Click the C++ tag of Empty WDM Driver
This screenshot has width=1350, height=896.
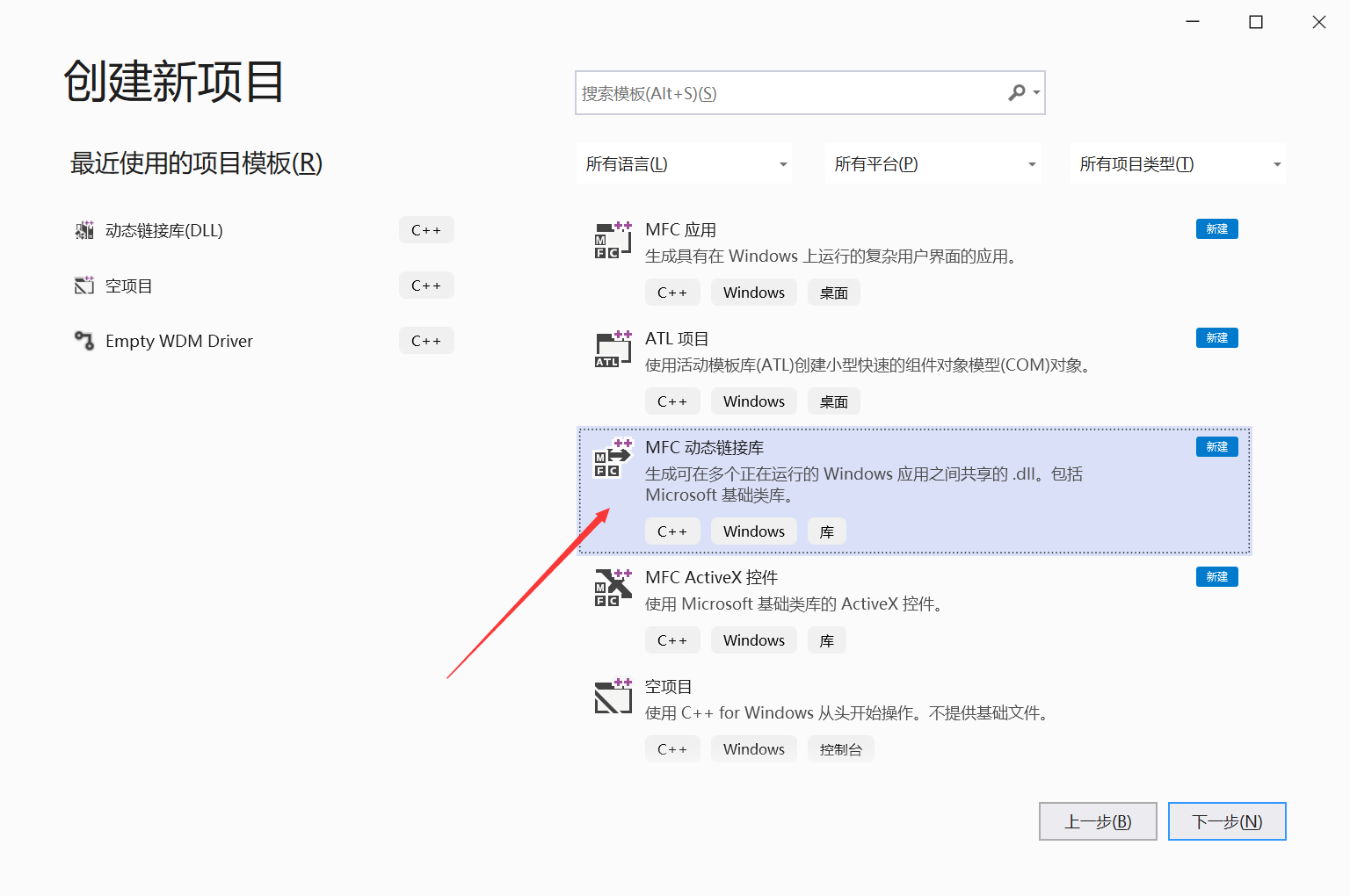pos(426,341)
